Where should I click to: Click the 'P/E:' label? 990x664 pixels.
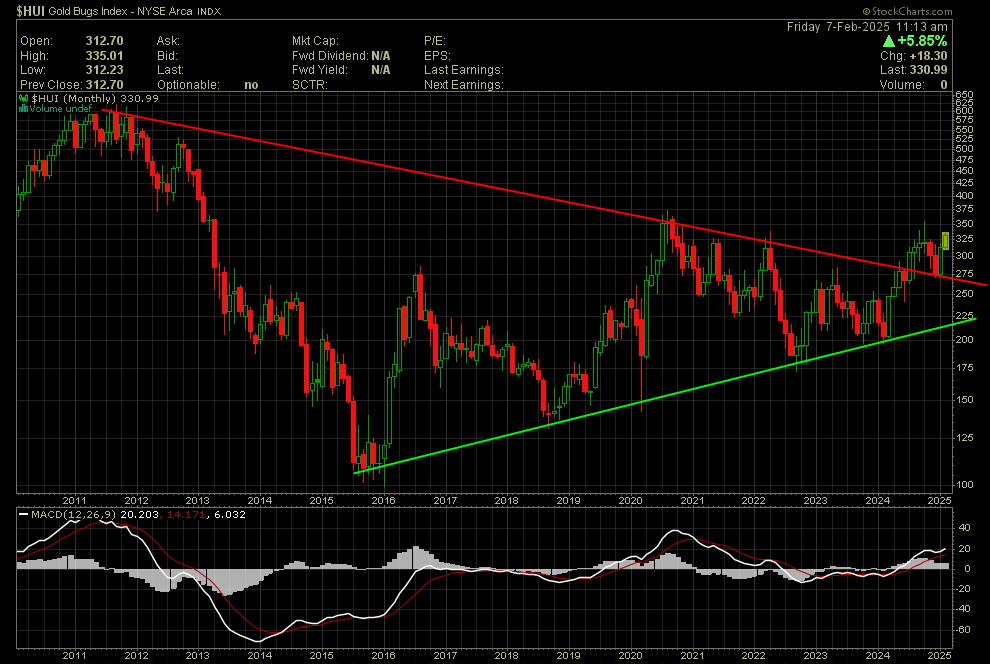[x=435, y=41]
